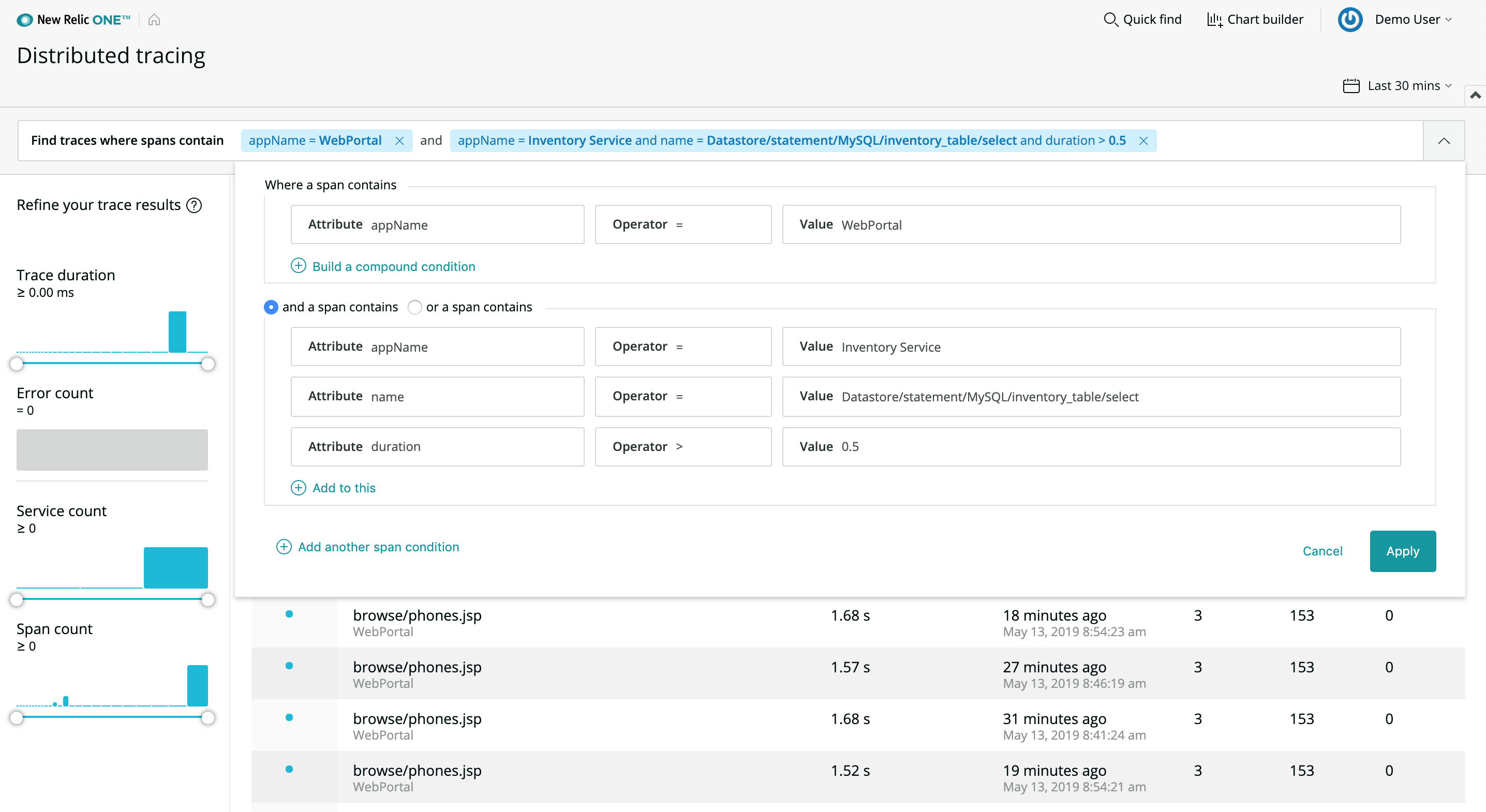Image resolution: width=1486 pixels, height=812 pixels.
Task: Click the help icon beside Refine your trace results
Action: click(195, 205)
